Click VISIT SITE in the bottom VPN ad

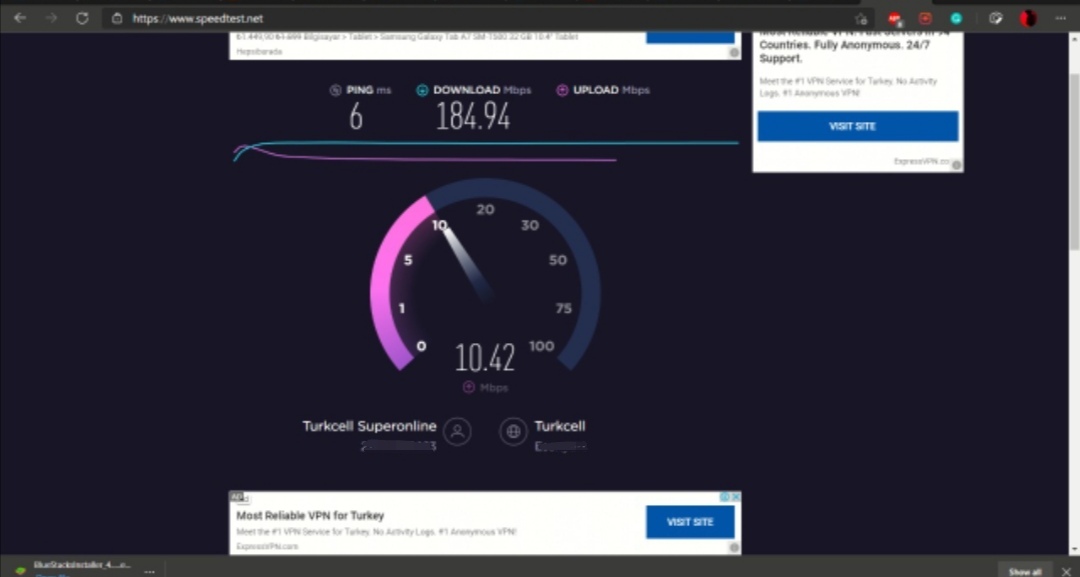click(690, 522)
